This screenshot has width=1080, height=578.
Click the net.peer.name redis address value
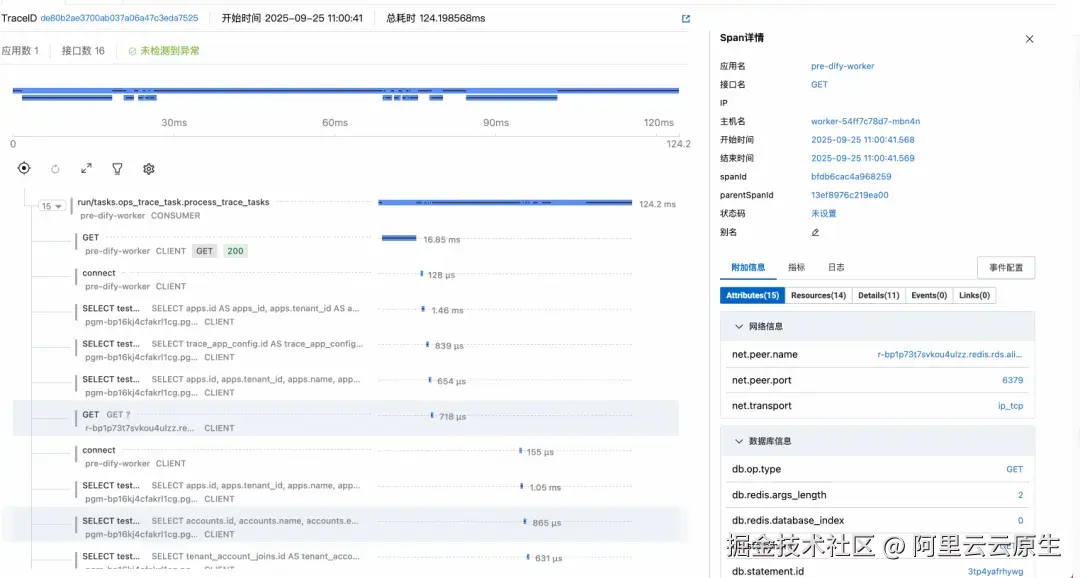(x=950, y=355)
